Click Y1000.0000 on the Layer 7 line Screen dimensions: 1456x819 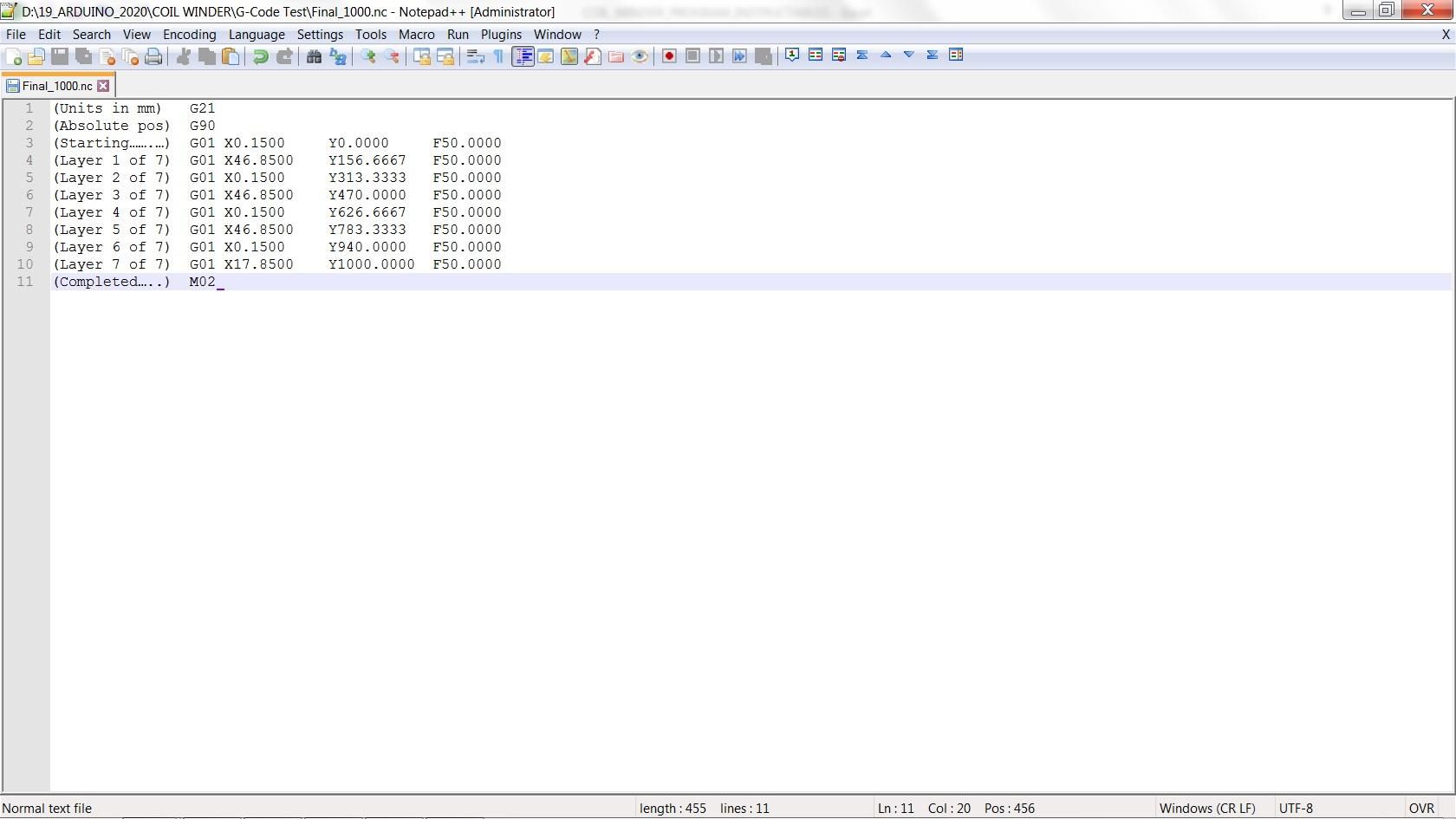click(372, 264)
